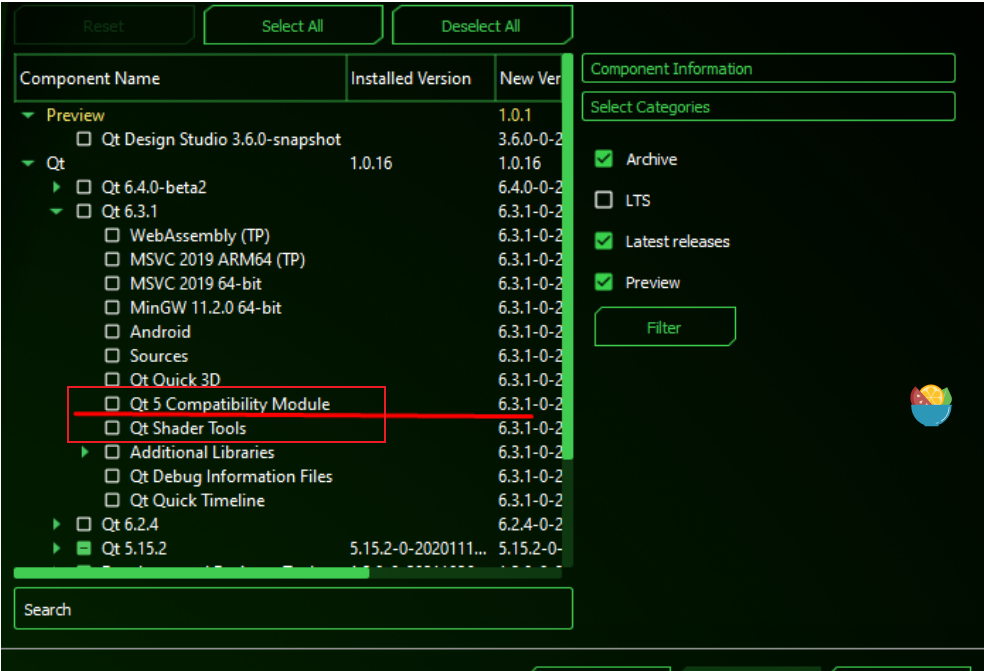Open the Component Information tab

(768, 68)
